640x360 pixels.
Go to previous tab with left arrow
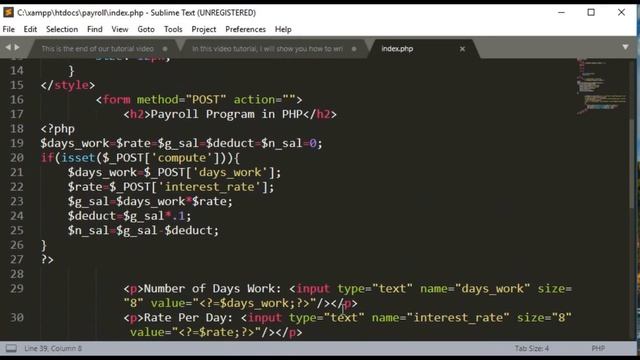coord(8,47)
